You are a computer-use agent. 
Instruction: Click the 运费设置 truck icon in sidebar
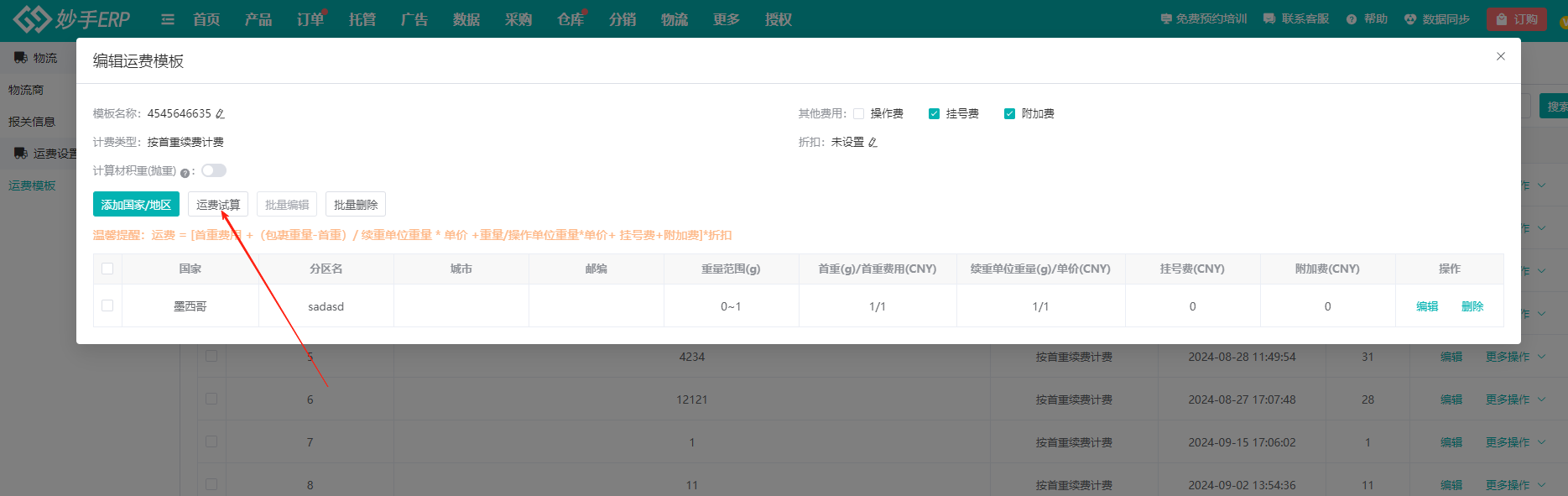click(21, 154)
